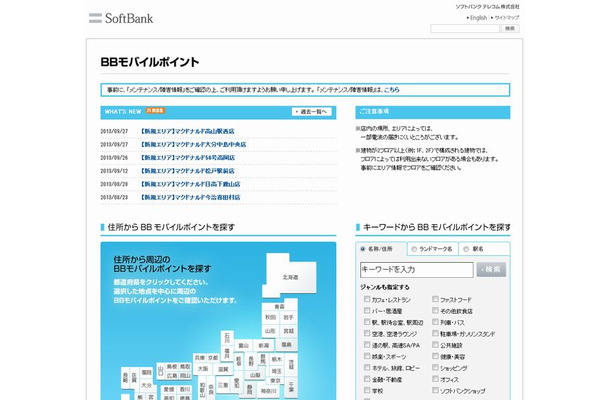Viewport: 610px width, 400px height.
Task: Check the ショッピング checkbox
Action: click(435, 367)
